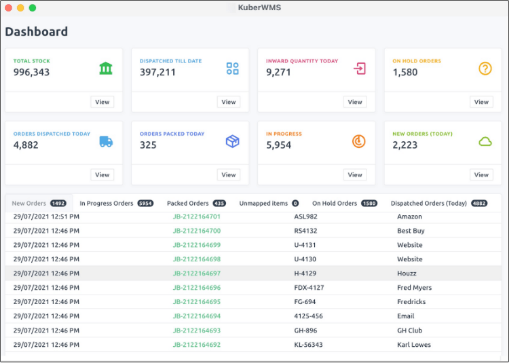Image resolution: width=509 pixels, height=363 pixels.
Task: Open order JB-2122164692
Action: (197, 345)
